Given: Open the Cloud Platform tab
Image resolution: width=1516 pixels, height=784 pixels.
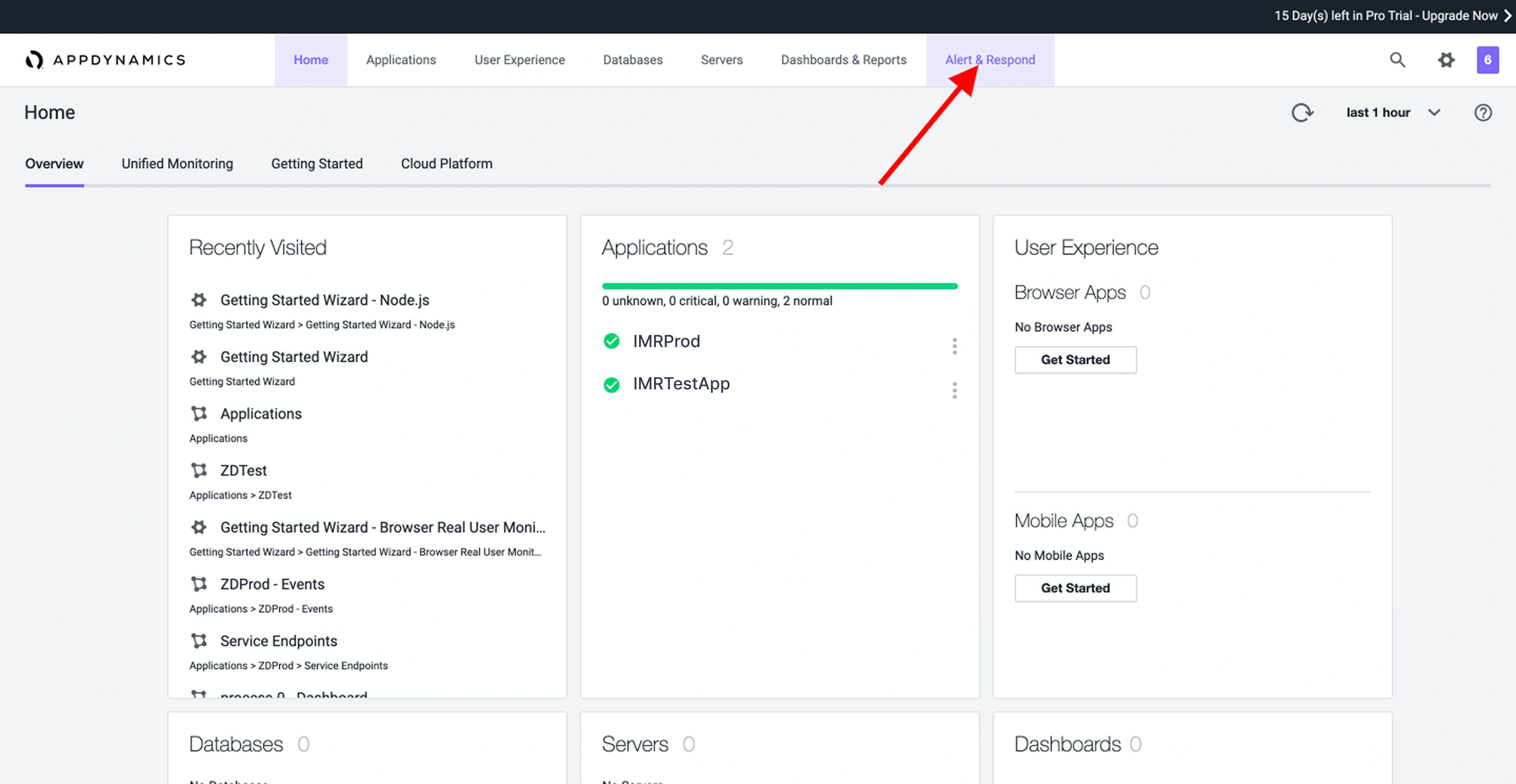Looking at the screenshot, I should [x=446, y=163].
